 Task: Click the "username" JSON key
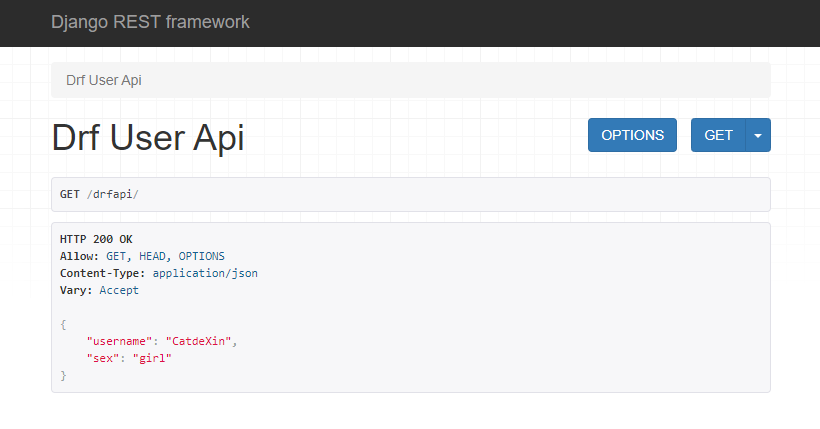tap(119, 341)
